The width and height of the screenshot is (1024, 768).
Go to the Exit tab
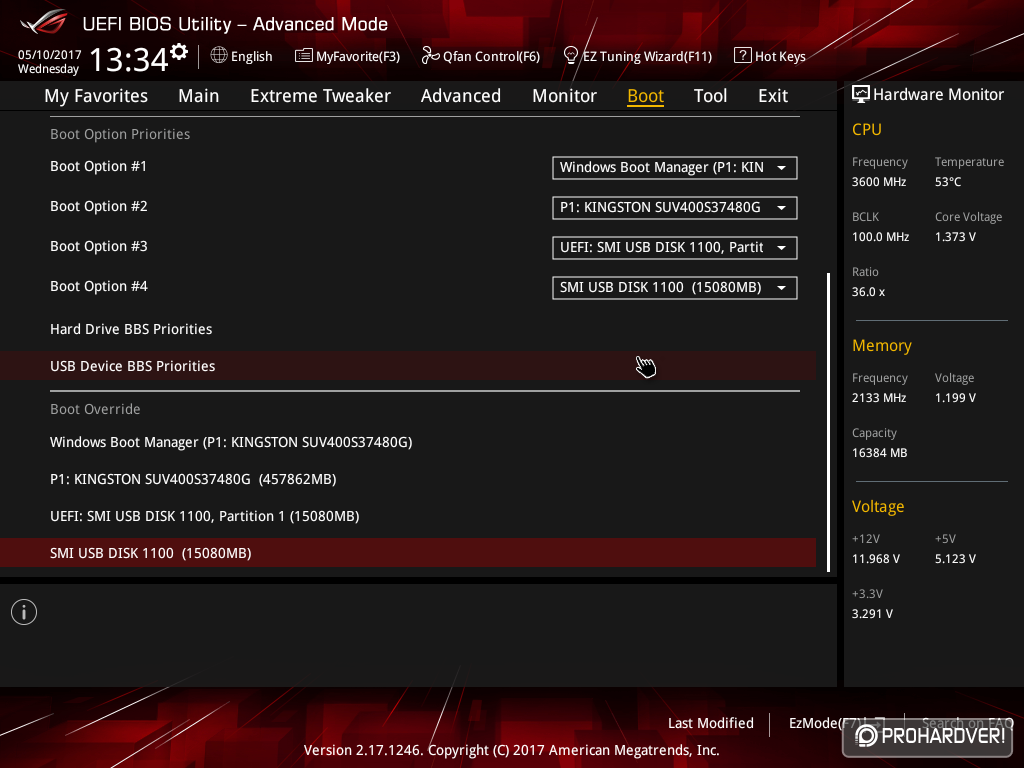point(773,96)
